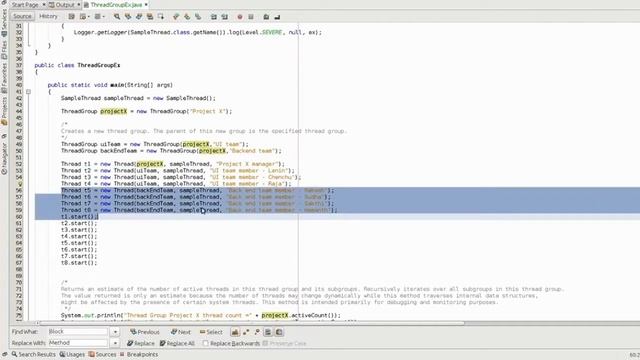
Task: Toggle Highlight Results in find bar
Action: [x=268, y=332]
